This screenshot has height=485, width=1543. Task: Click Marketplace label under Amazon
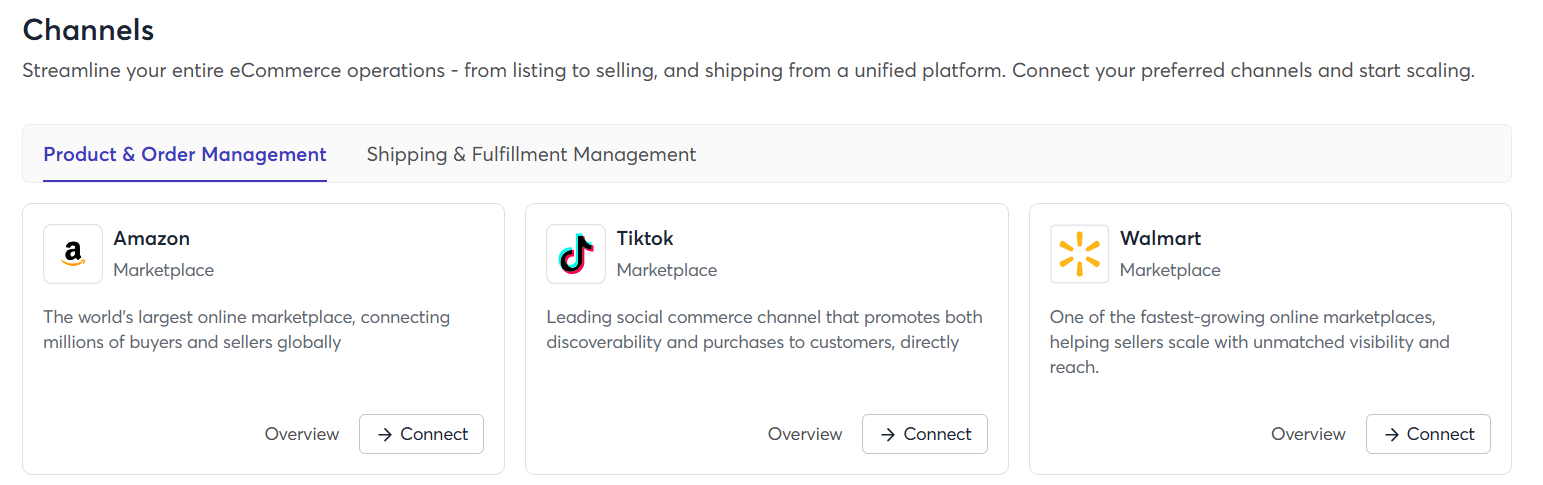(163, 270)
